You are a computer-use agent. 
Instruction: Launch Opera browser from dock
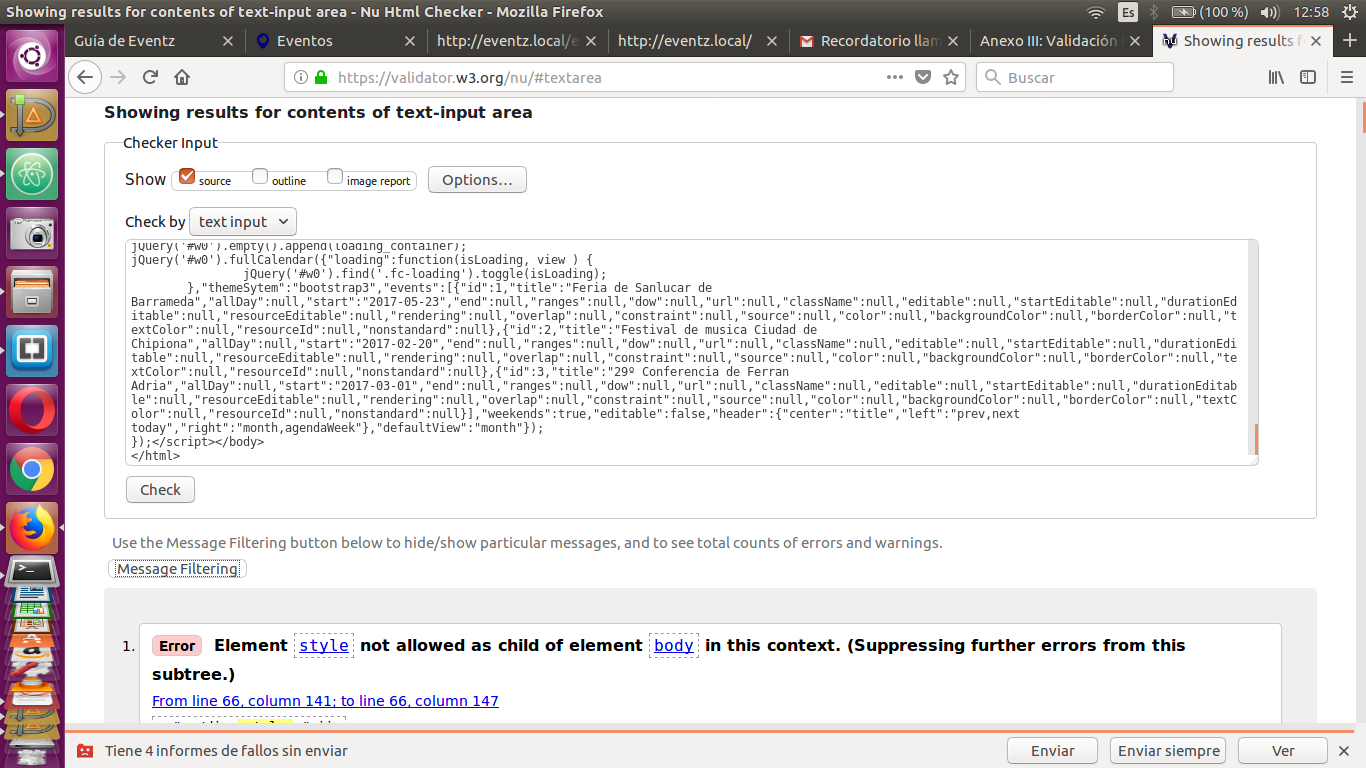[x=33, y=410]
